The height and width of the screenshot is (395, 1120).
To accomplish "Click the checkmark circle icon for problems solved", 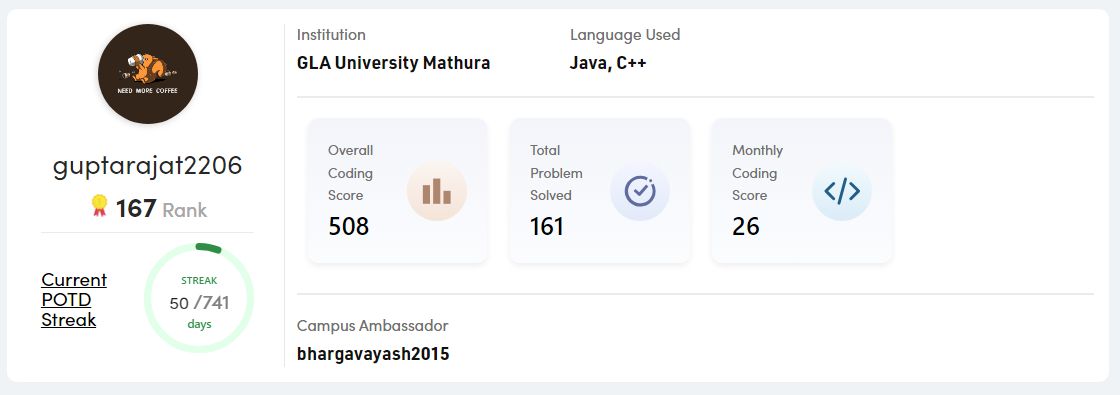I will tap(640, 191).
